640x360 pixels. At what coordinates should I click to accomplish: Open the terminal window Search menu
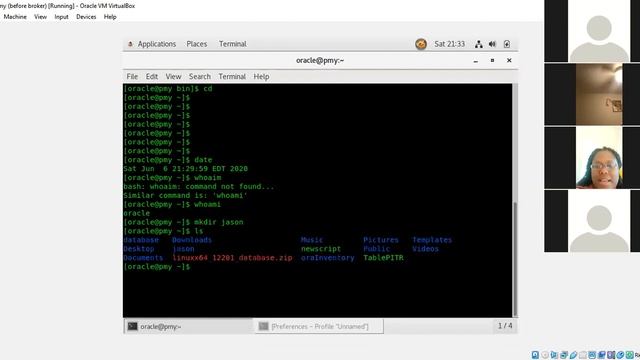point(200,76)
